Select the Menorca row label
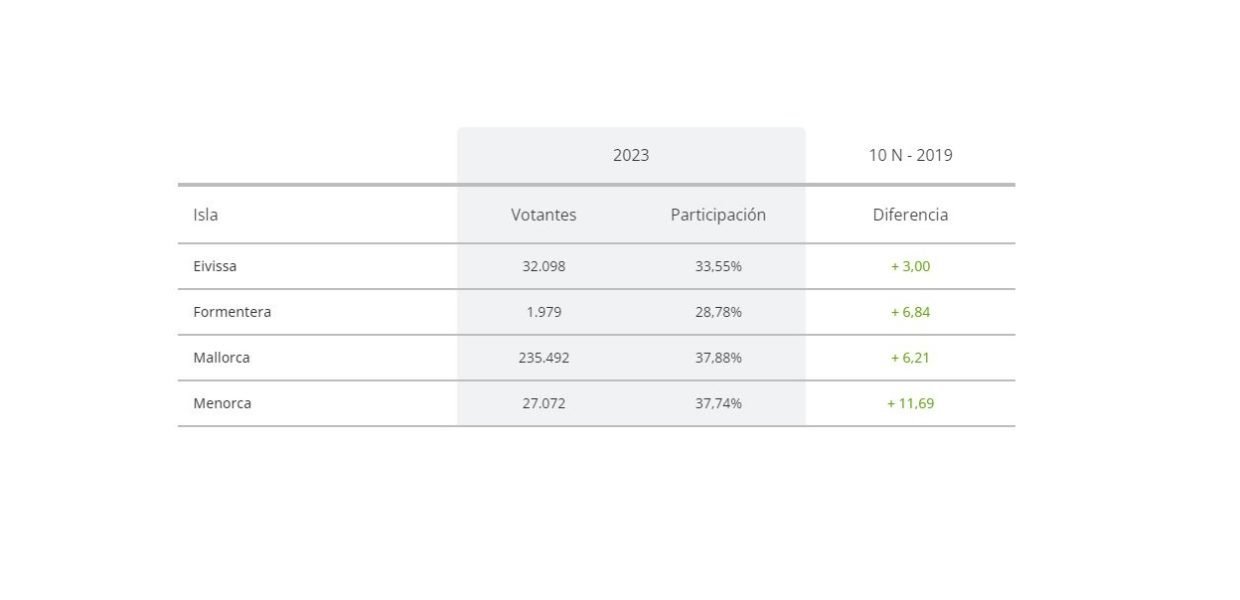This screenshot has height=600, width=1240. [222, 403]
